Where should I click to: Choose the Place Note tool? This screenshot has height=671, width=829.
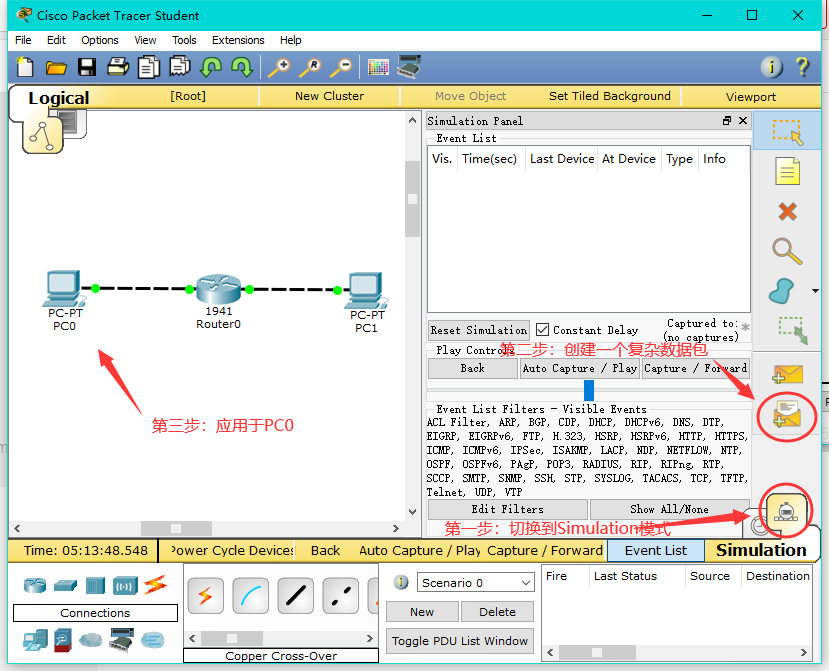787,171
